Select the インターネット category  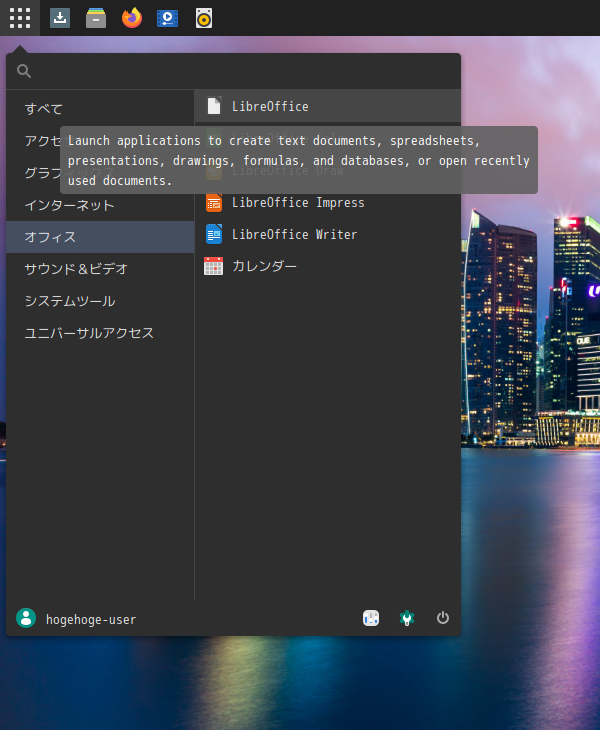100,205
